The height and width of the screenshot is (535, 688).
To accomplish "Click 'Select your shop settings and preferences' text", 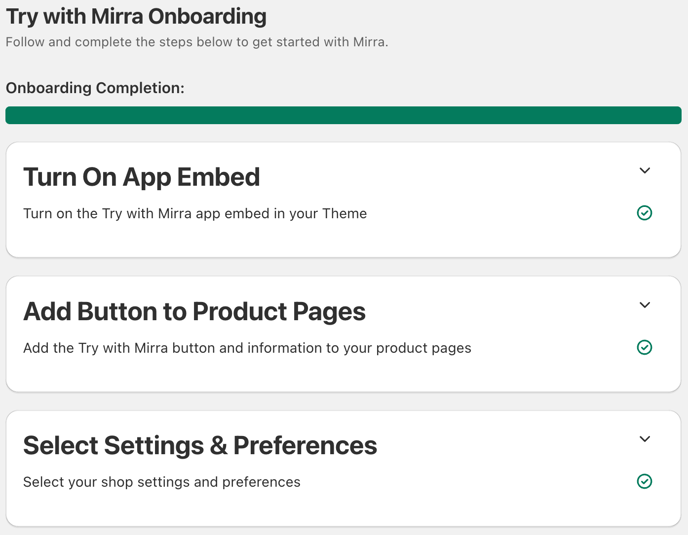I will coord(161,481).
